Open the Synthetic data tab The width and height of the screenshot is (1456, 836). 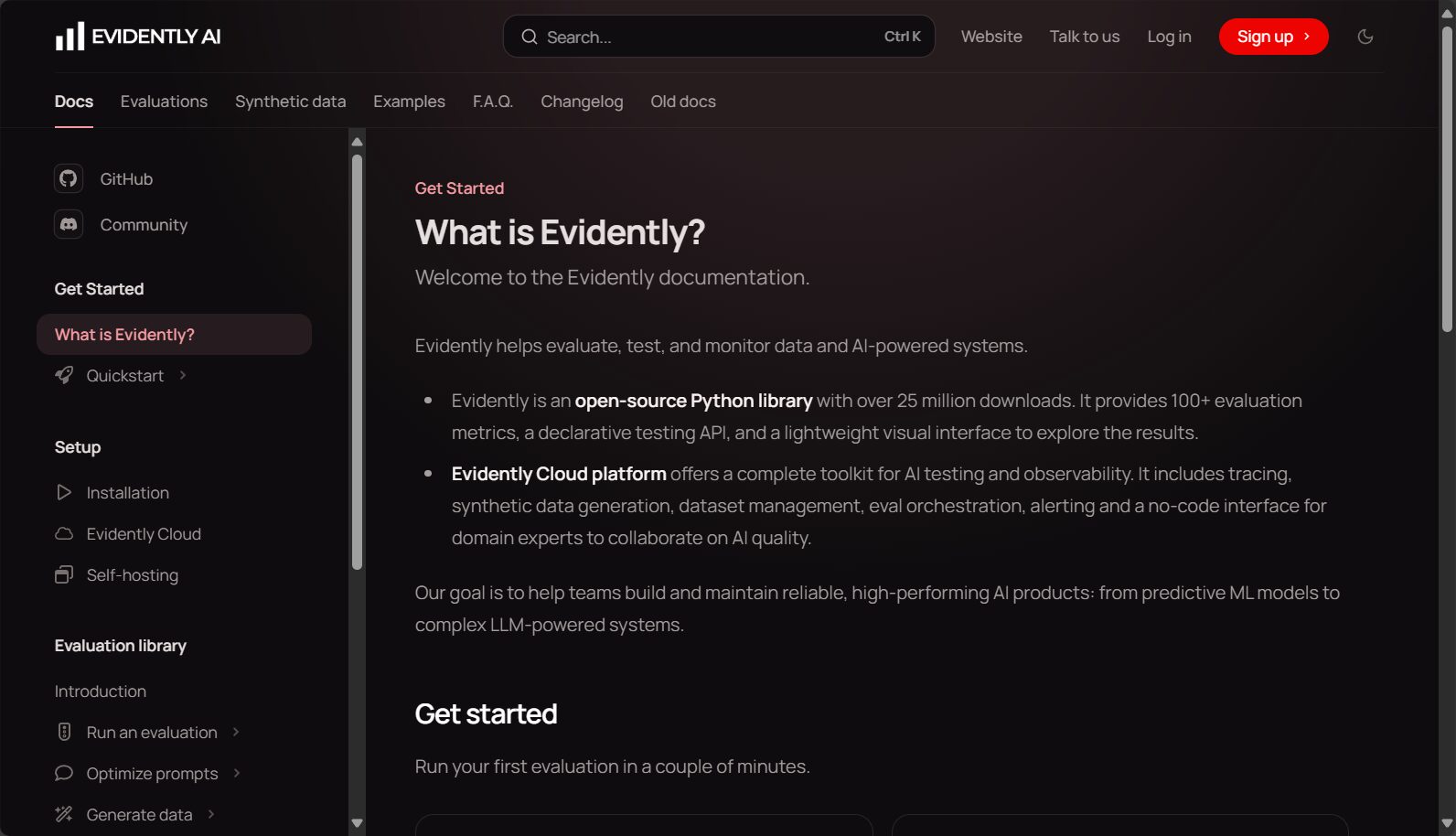click(x=291, y=102)
